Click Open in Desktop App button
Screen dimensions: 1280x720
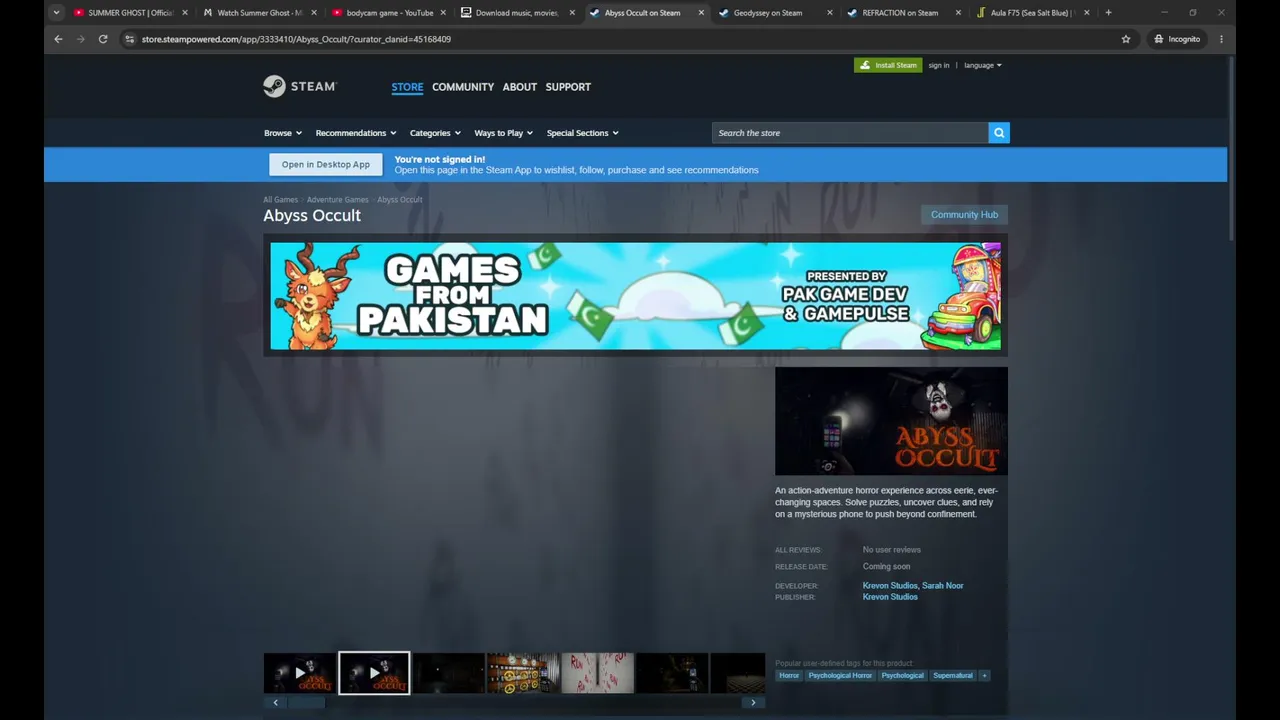tap(325, 165)
